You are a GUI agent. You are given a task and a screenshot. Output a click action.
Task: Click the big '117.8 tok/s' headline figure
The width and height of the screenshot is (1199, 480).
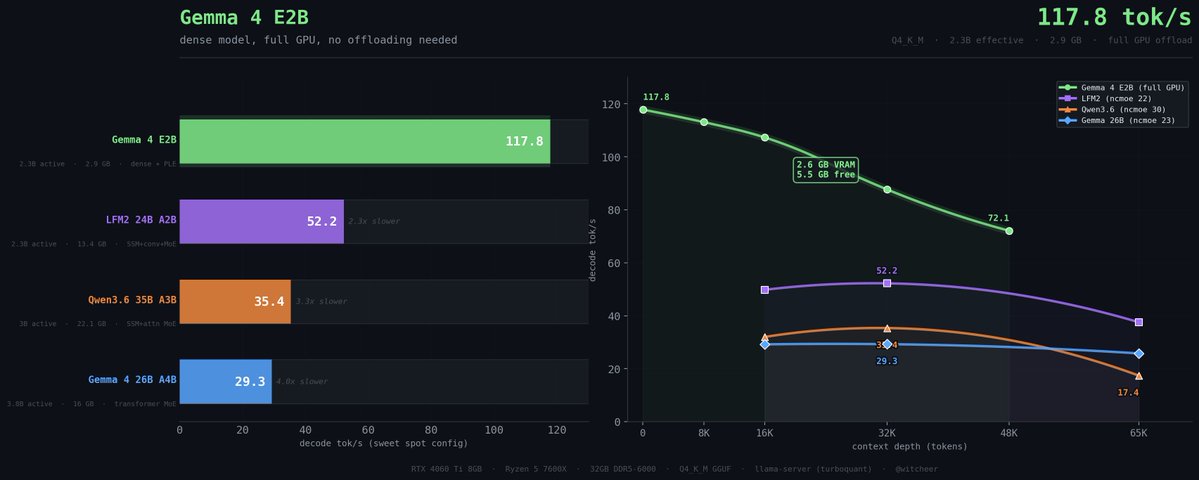coord(1114,17)
